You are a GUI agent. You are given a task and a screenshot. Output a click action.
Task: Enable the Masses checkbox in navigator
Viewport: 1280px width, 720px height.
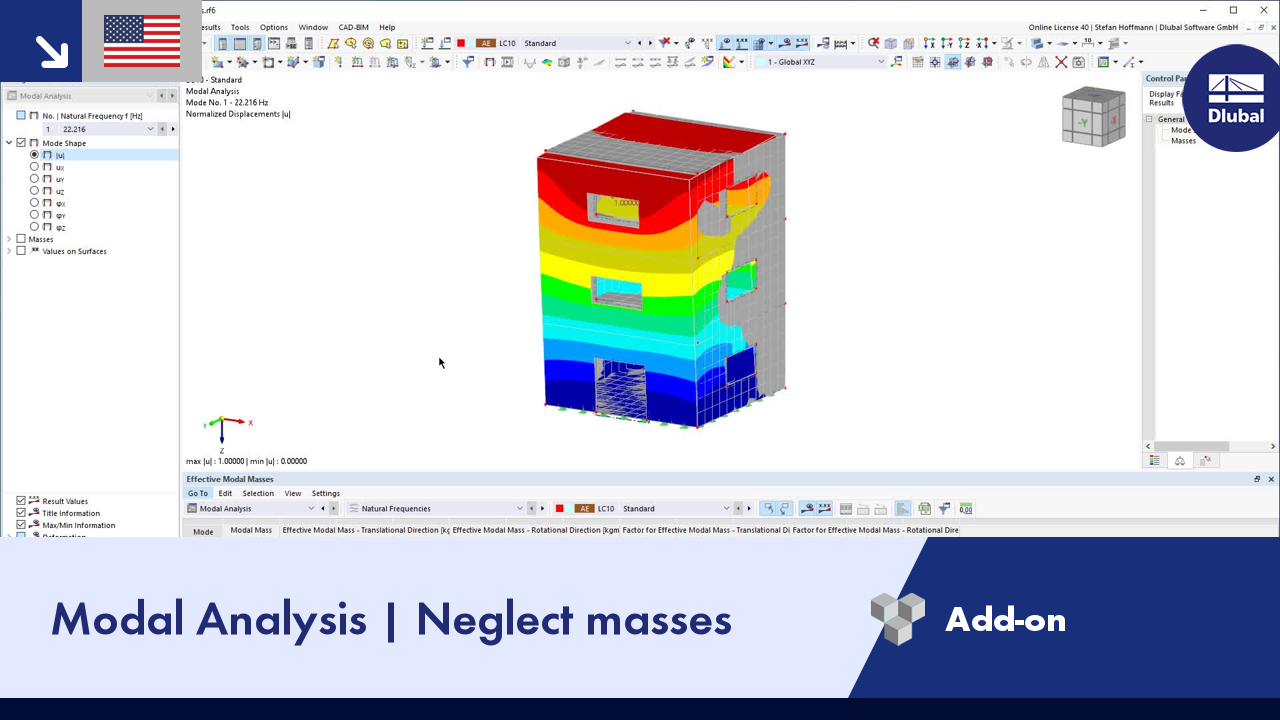click(21, 239)
